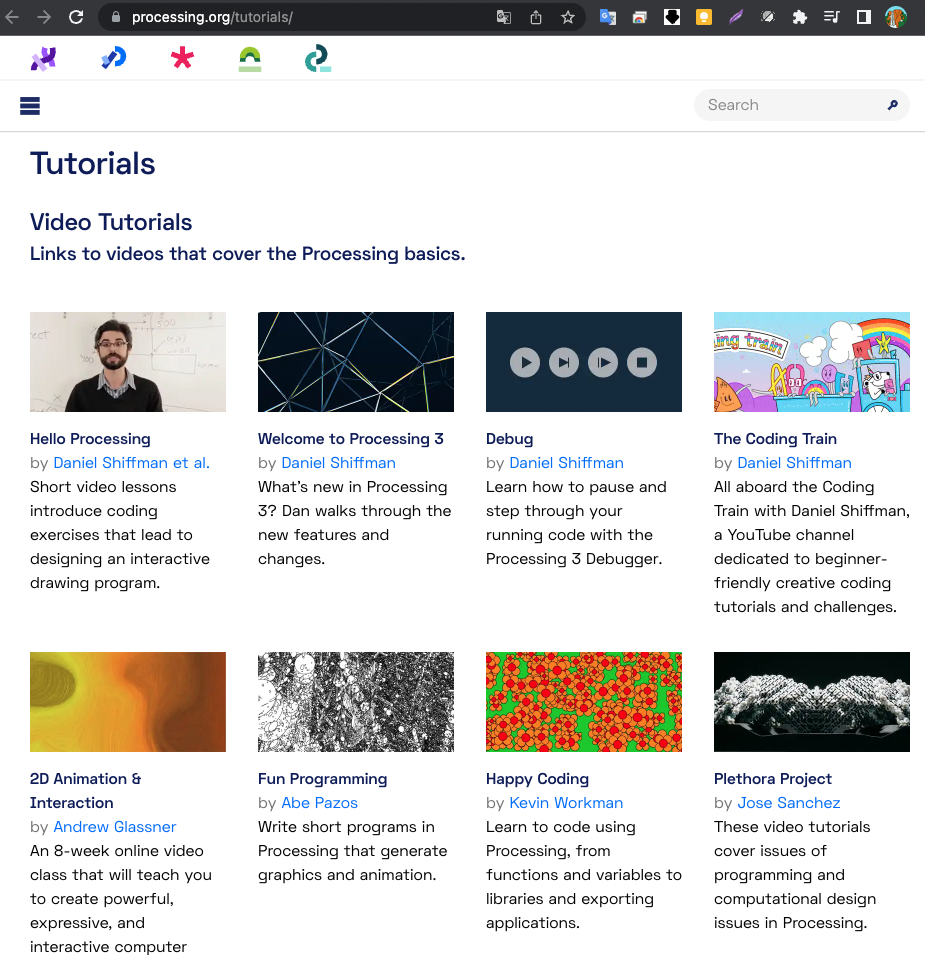Click the dark globe slash extension icon
Screen dimensions: 925x955
(x=768, y=17)
